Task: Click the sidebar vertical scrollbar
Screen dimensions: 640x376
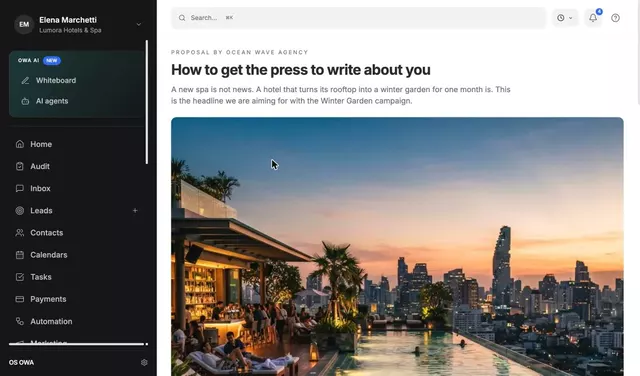Action: (x=147, y=102)
